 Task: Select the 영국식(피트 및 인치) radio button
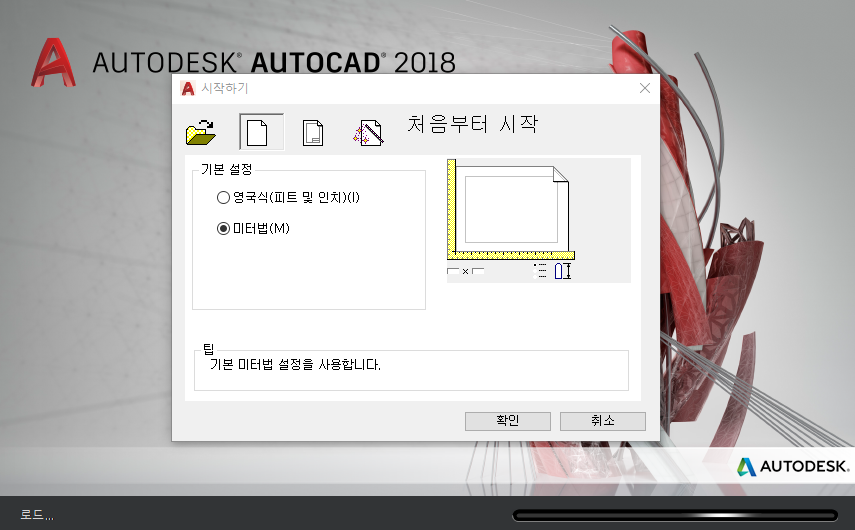point(223,197)
